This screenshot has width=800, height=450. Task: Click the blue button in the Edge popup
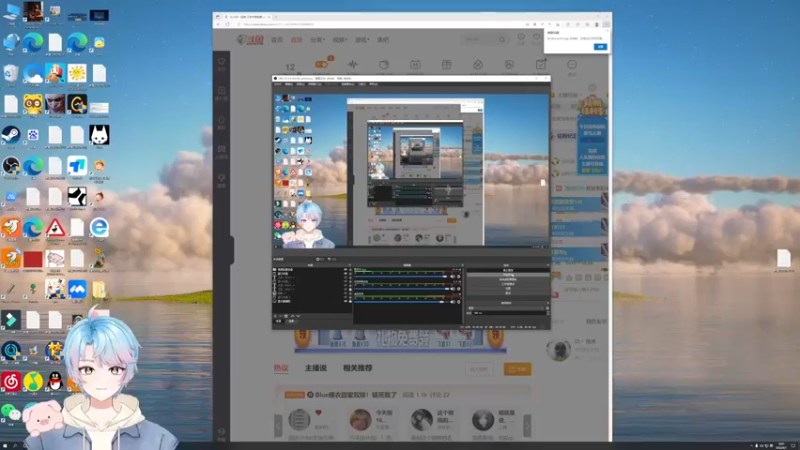[601, 46]
